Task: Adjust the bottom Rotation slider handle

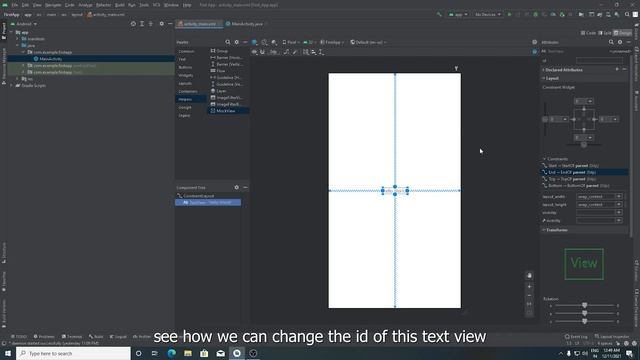Action: click(x=584, y=321)
